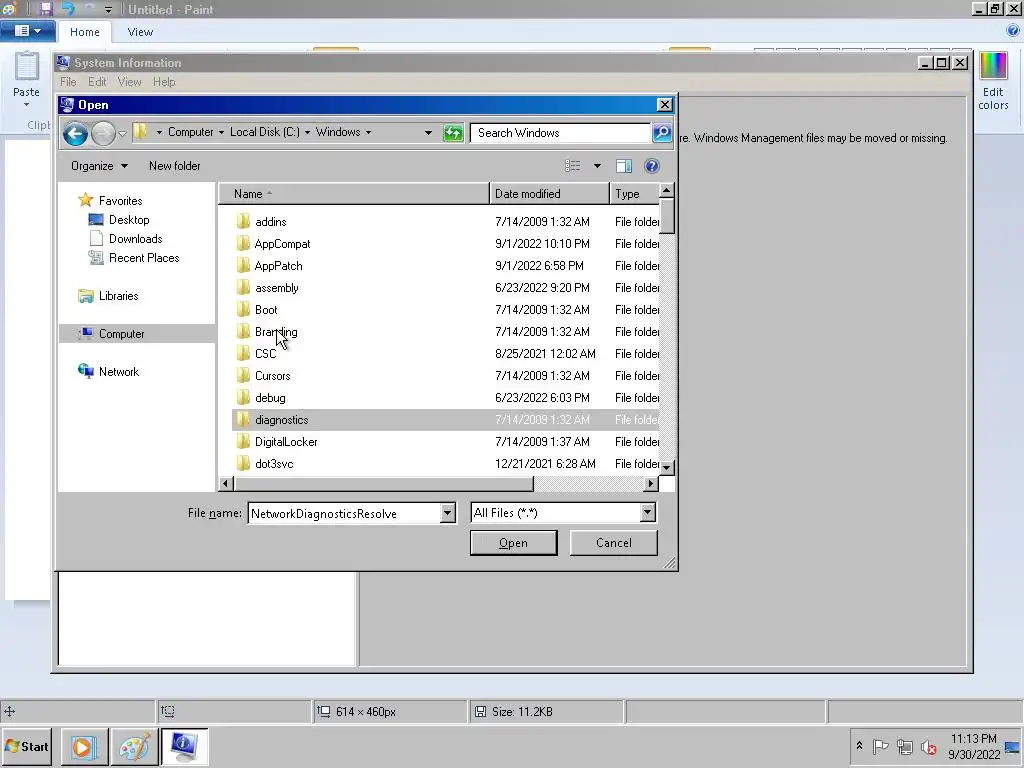This screenshot has height=768, width=1024.
Task: Click the change view icon in the dialog toolbar
Action: 573,166
